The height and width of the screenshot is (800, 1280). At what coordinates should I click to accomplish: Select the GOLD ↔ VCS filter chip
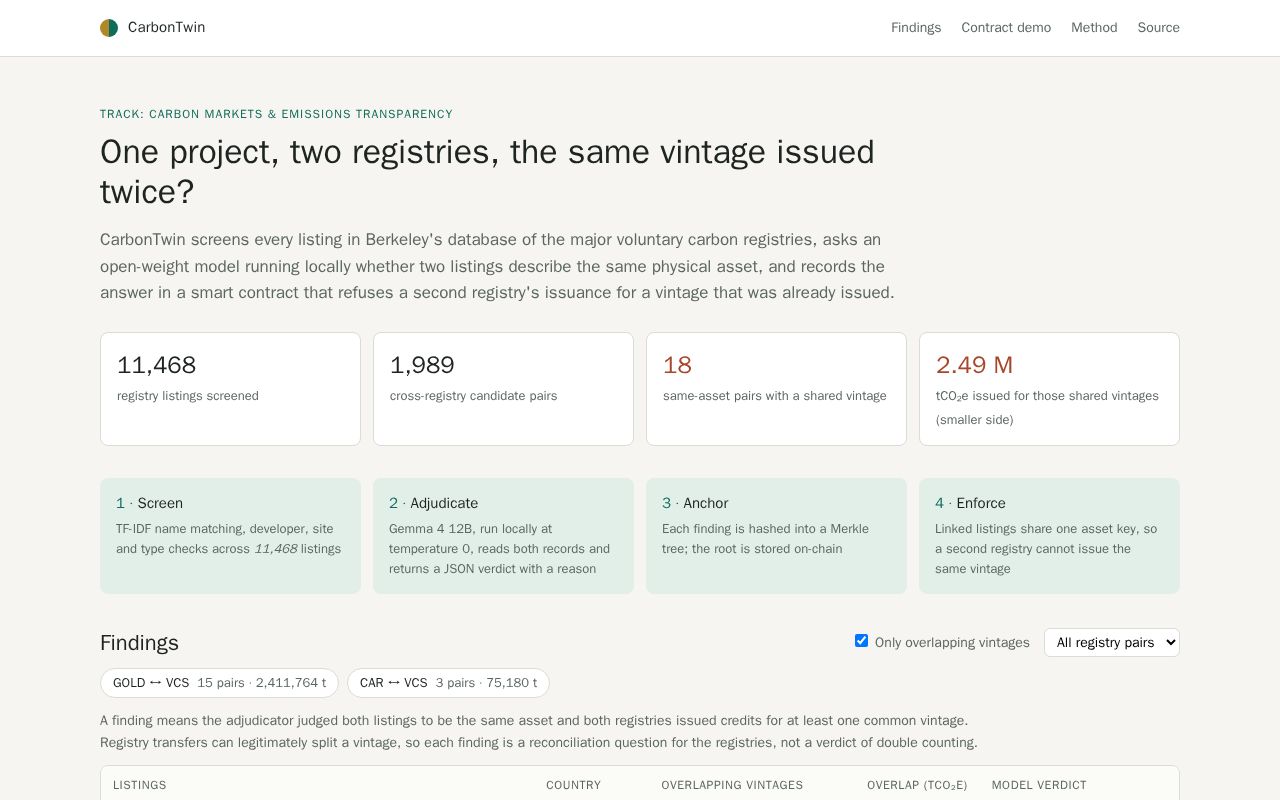219,683
